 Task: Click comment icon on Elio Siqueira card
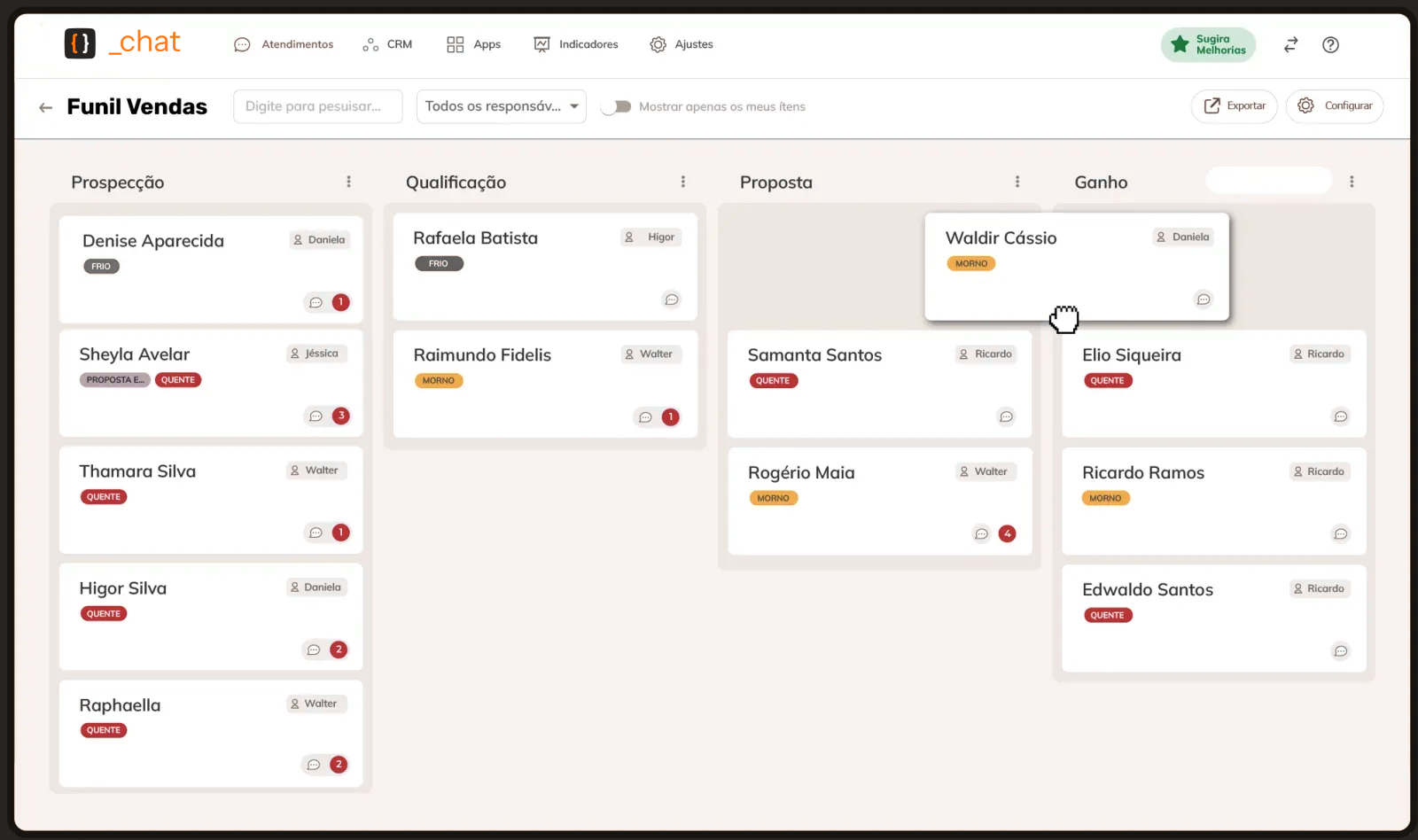tap(1341, 416)
